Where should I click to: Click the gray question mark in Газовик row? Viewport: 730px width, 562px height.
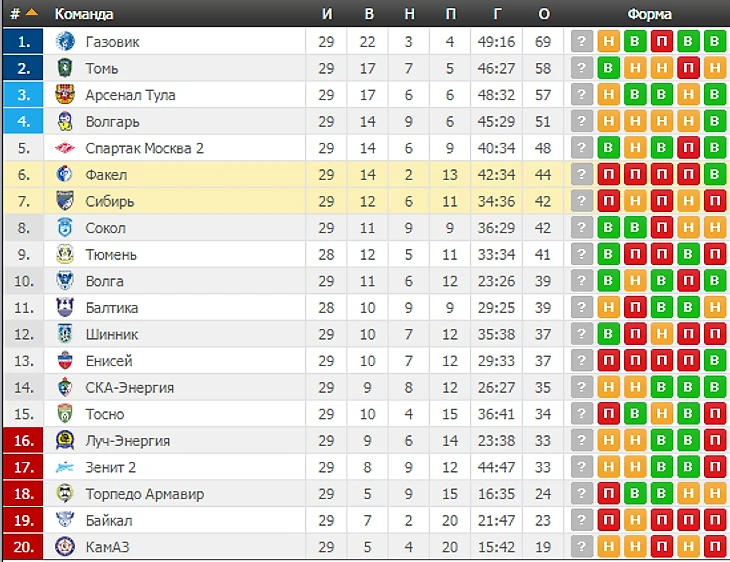(581, 41)
